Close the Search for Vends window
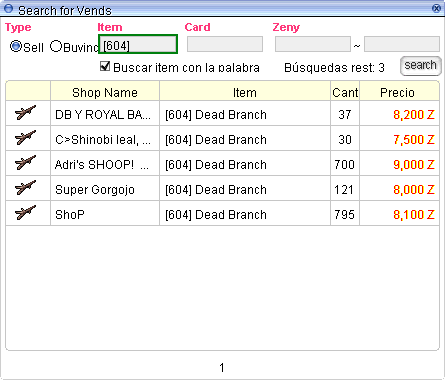This screenshot has height=380, width=445. click(436, 8)
